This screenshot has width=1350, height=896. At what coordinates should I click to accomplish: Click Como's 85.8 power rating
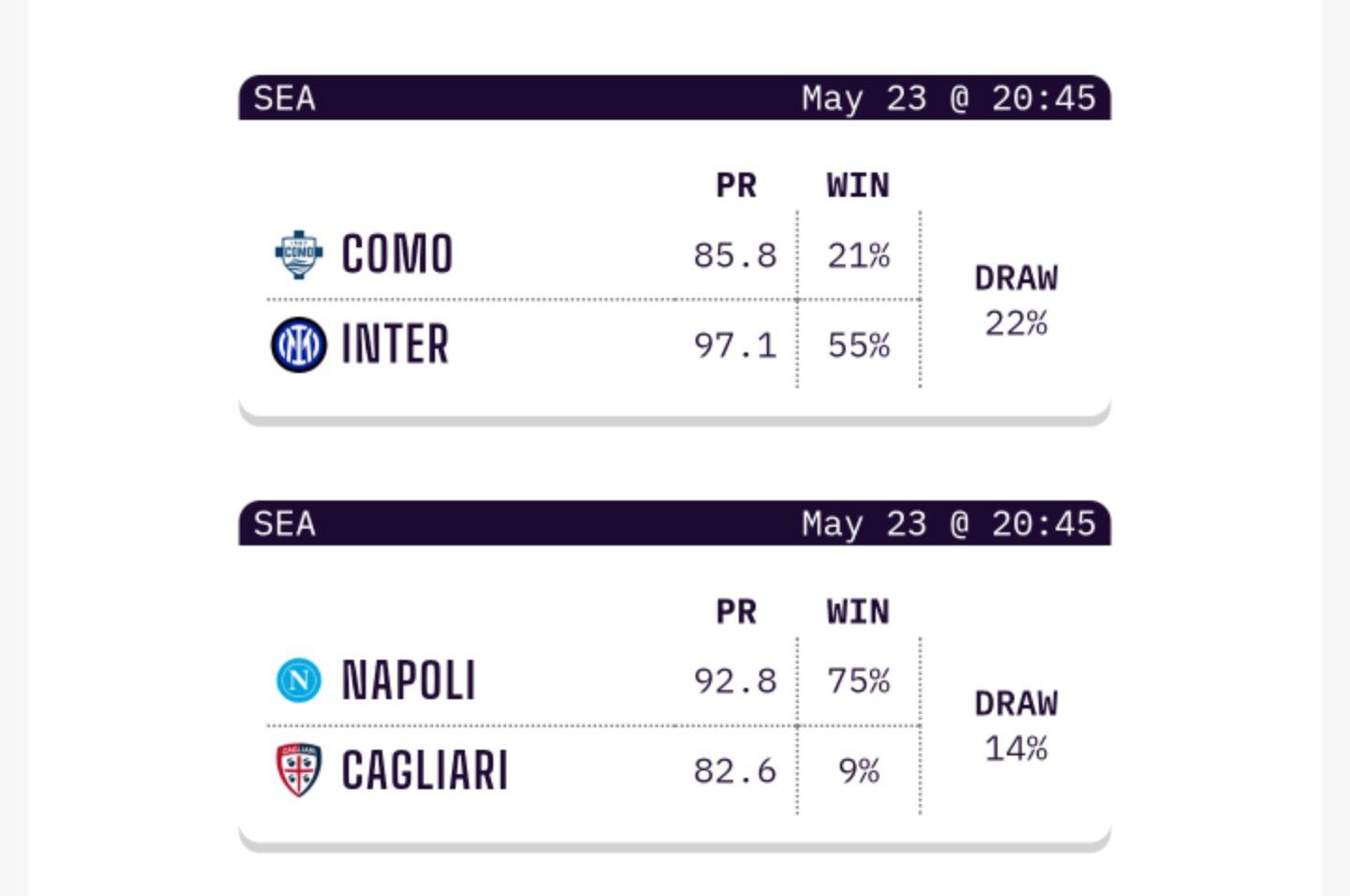click(x=735, y=256)
